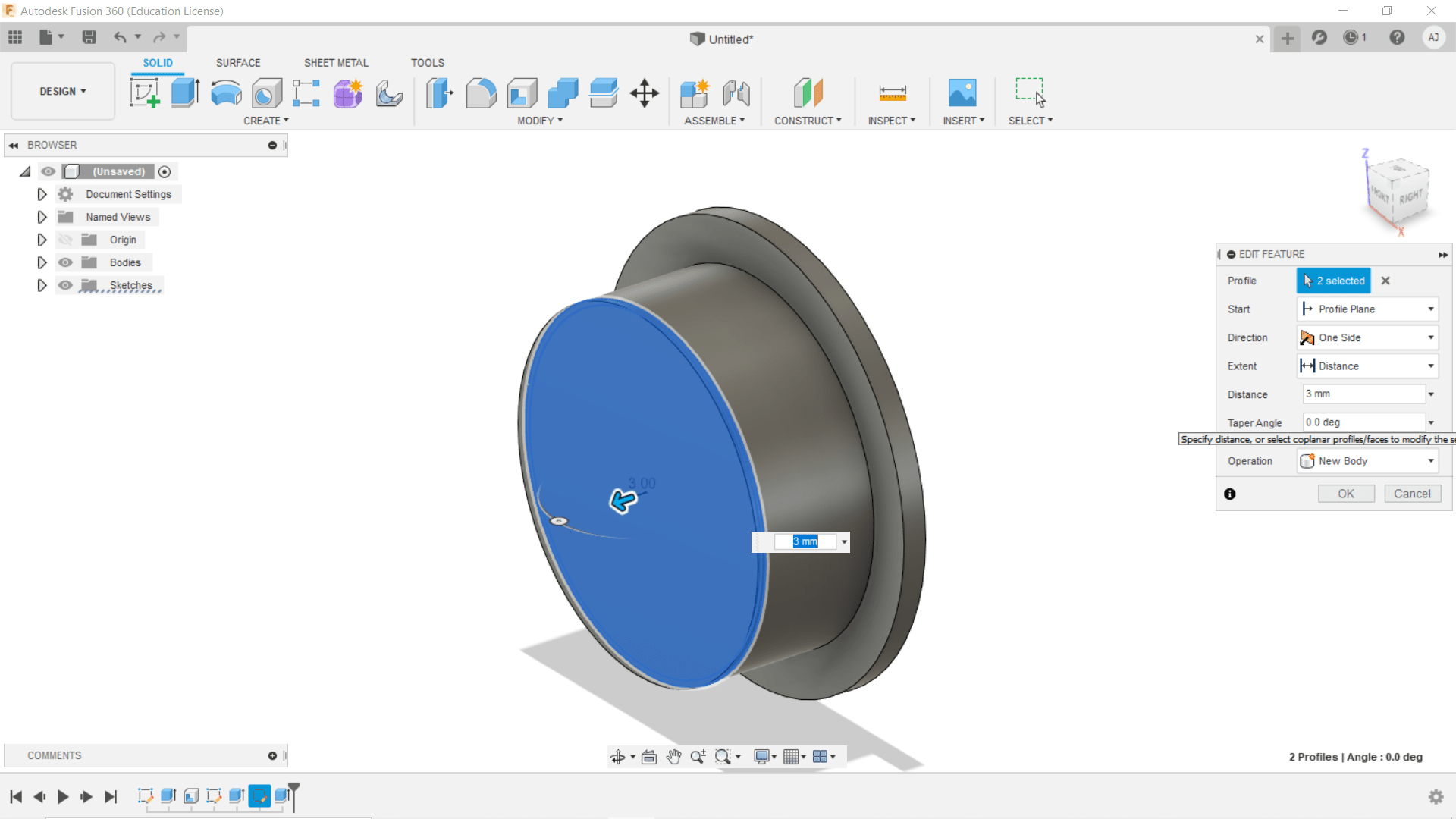1456x819 pixels.
Task: Switch to the Surface tab
Action: [x=237, y=63]
